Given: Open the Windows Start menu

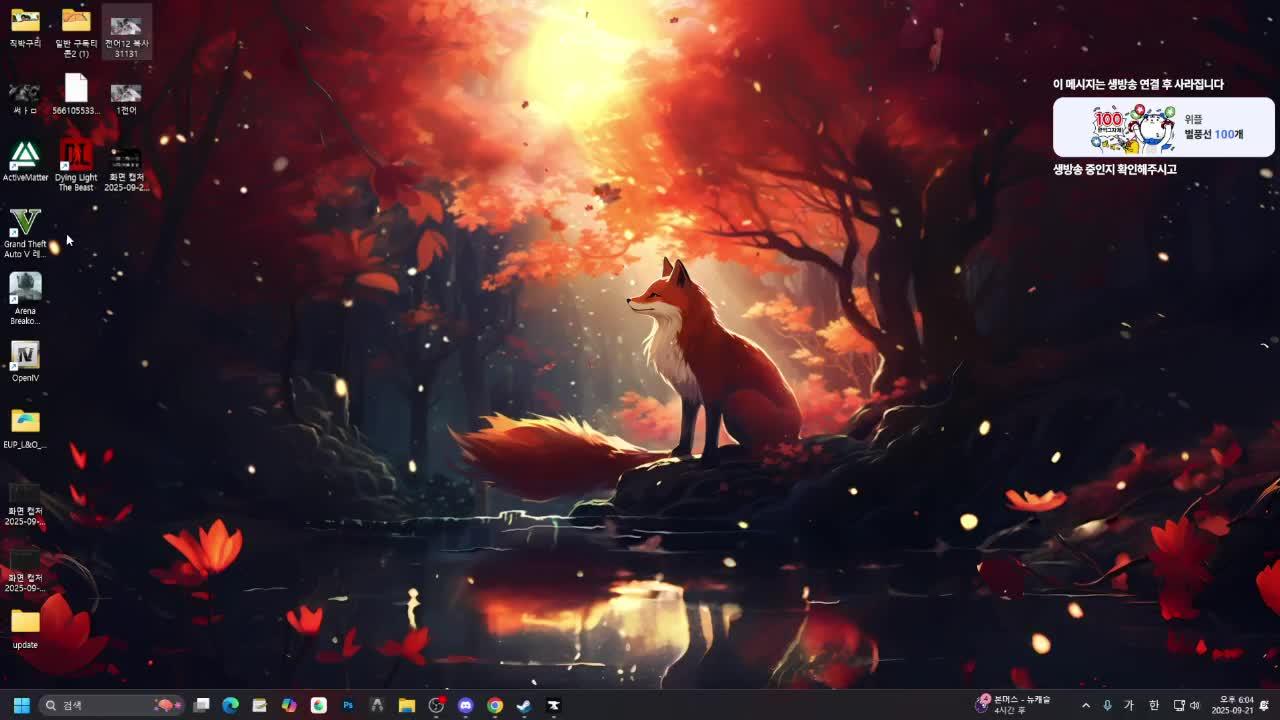Looking at the screenshot, I should [21, 705].
